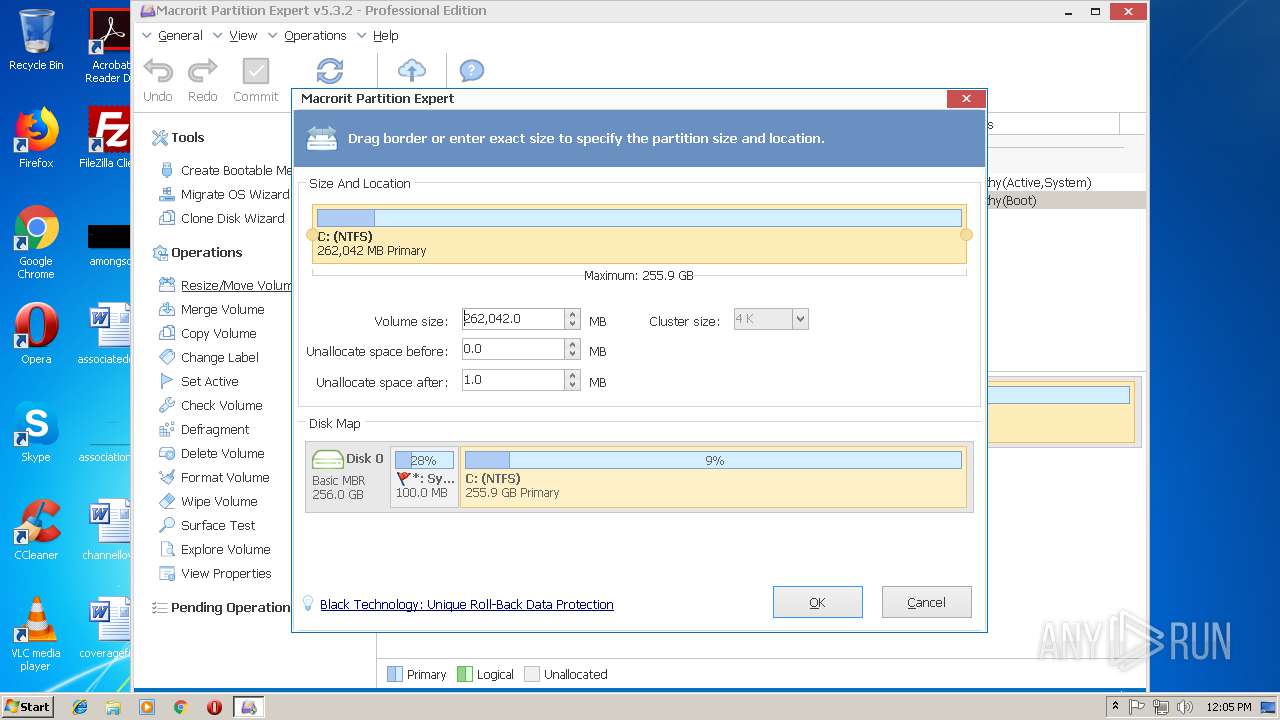
Task: Click the help chat bubble icon
Action: point(472,70)
